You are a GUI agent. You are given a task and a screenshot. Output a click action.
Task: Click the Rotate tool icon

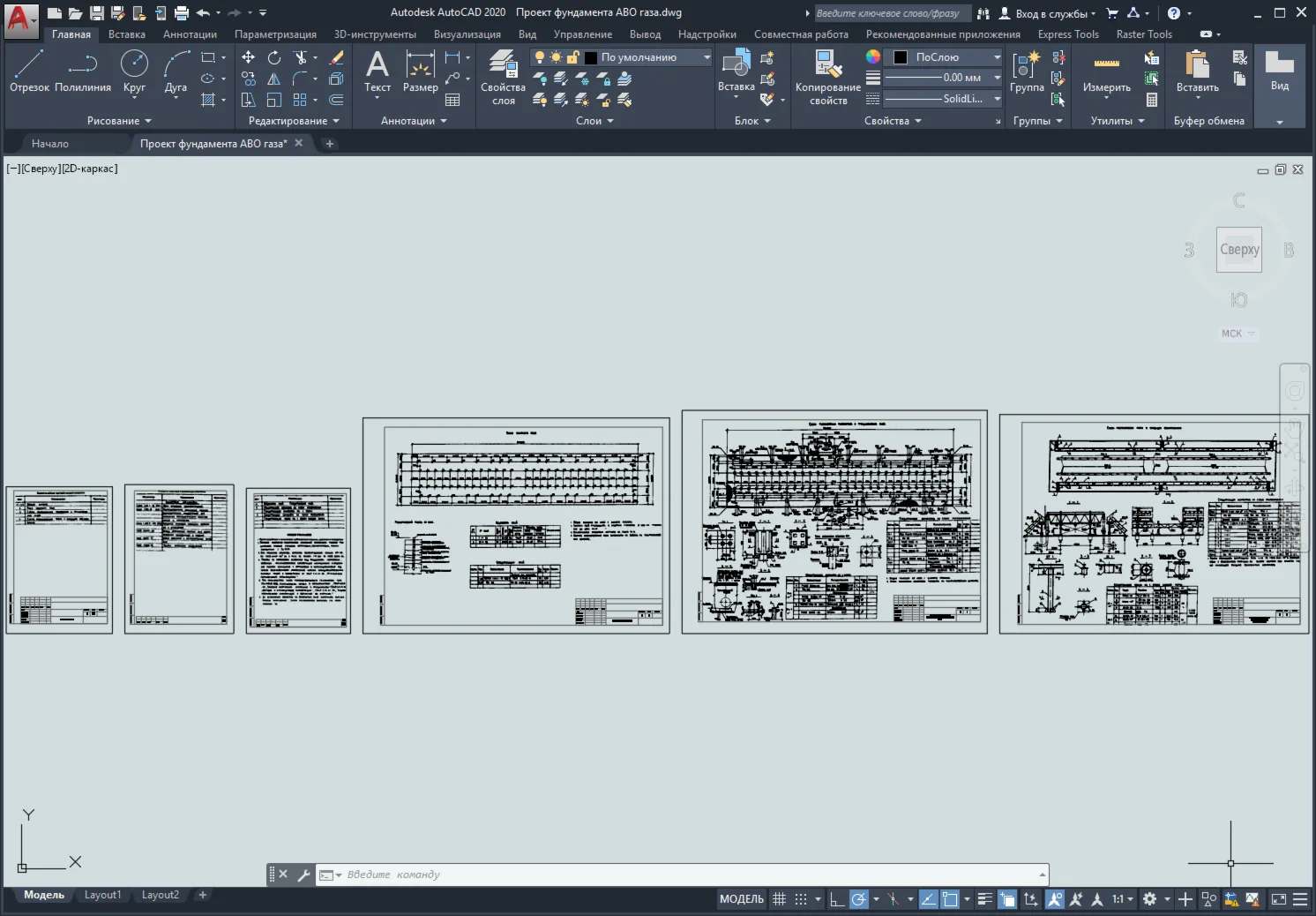point(274,57)
